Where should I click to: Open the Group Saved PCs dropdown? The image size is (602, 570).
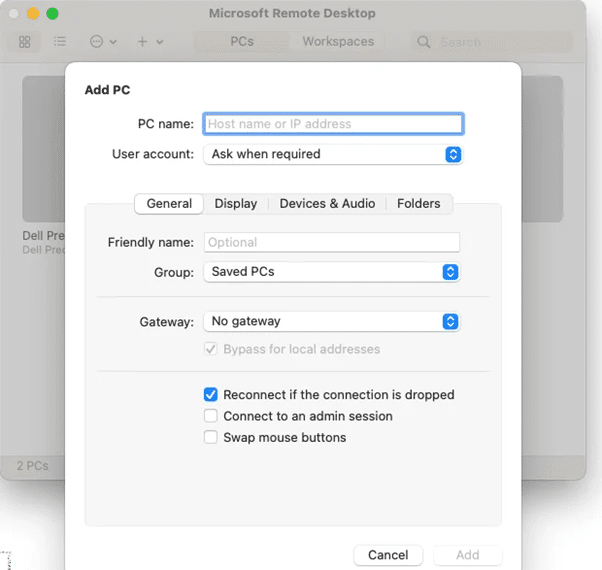tap(332, 272)
